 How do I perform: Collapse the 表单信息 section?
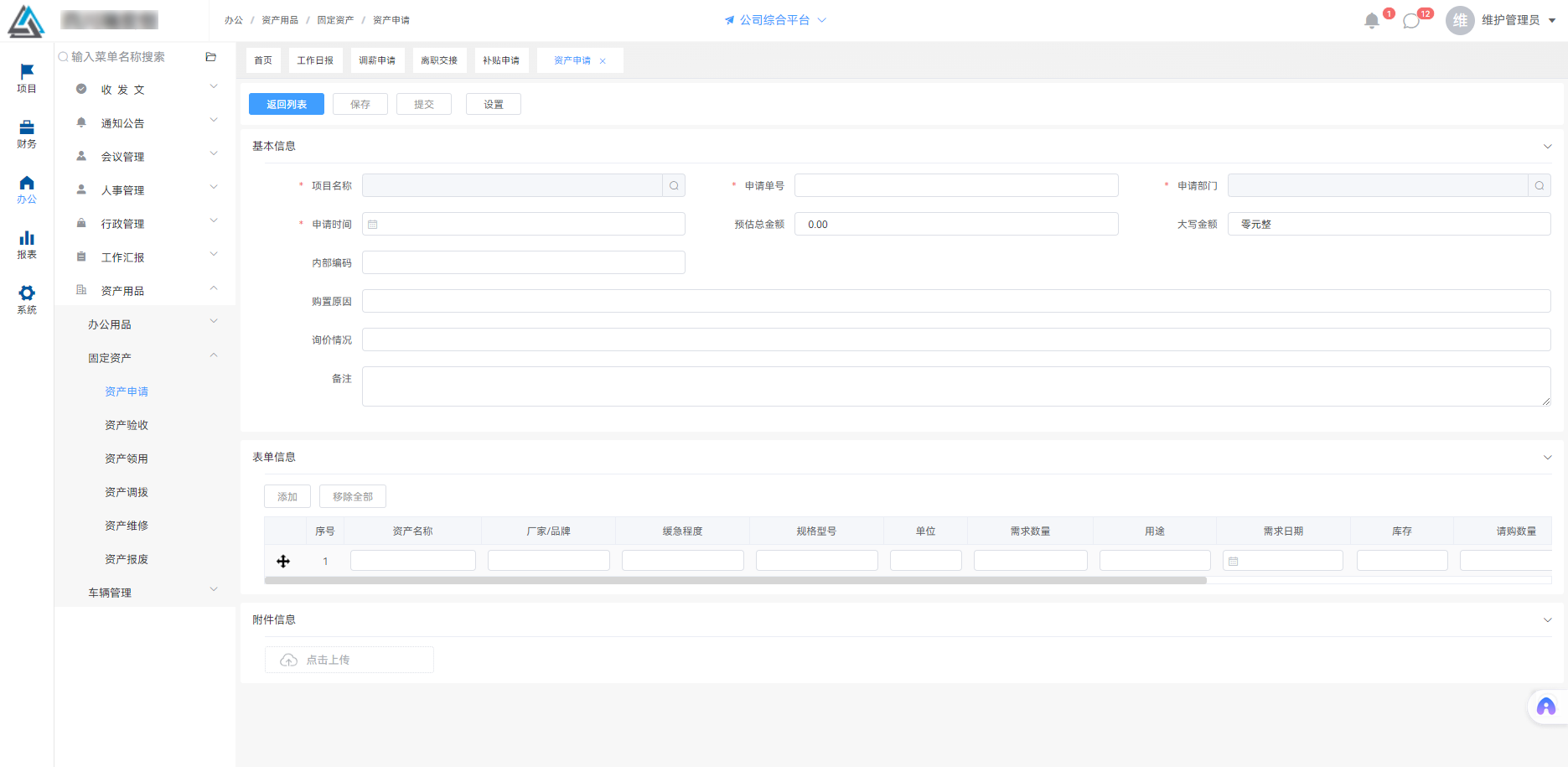(x=1547, y=458)
